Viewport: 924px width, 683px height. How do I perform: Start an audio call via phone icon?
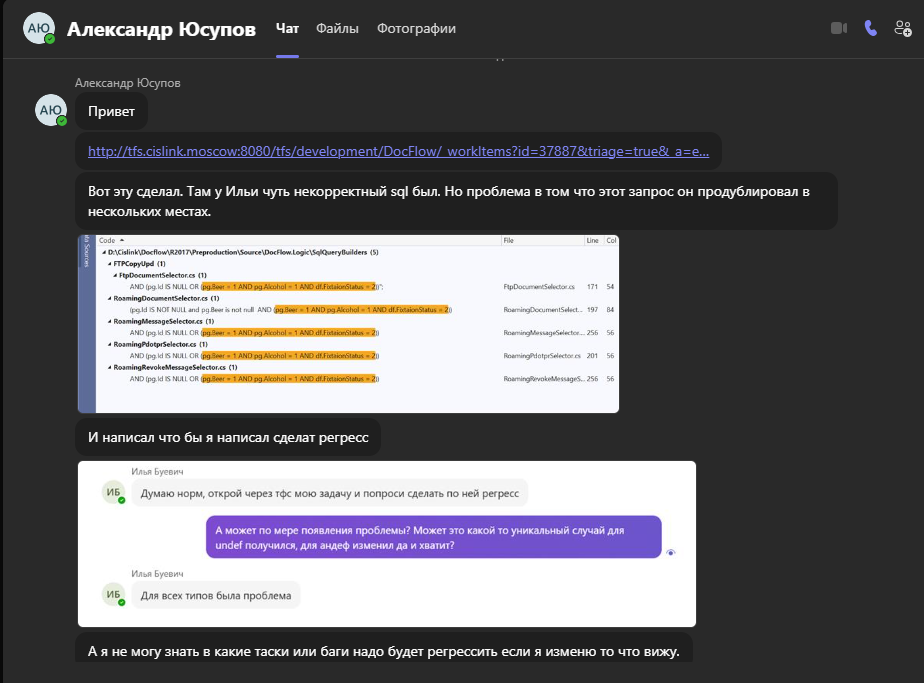870,28
